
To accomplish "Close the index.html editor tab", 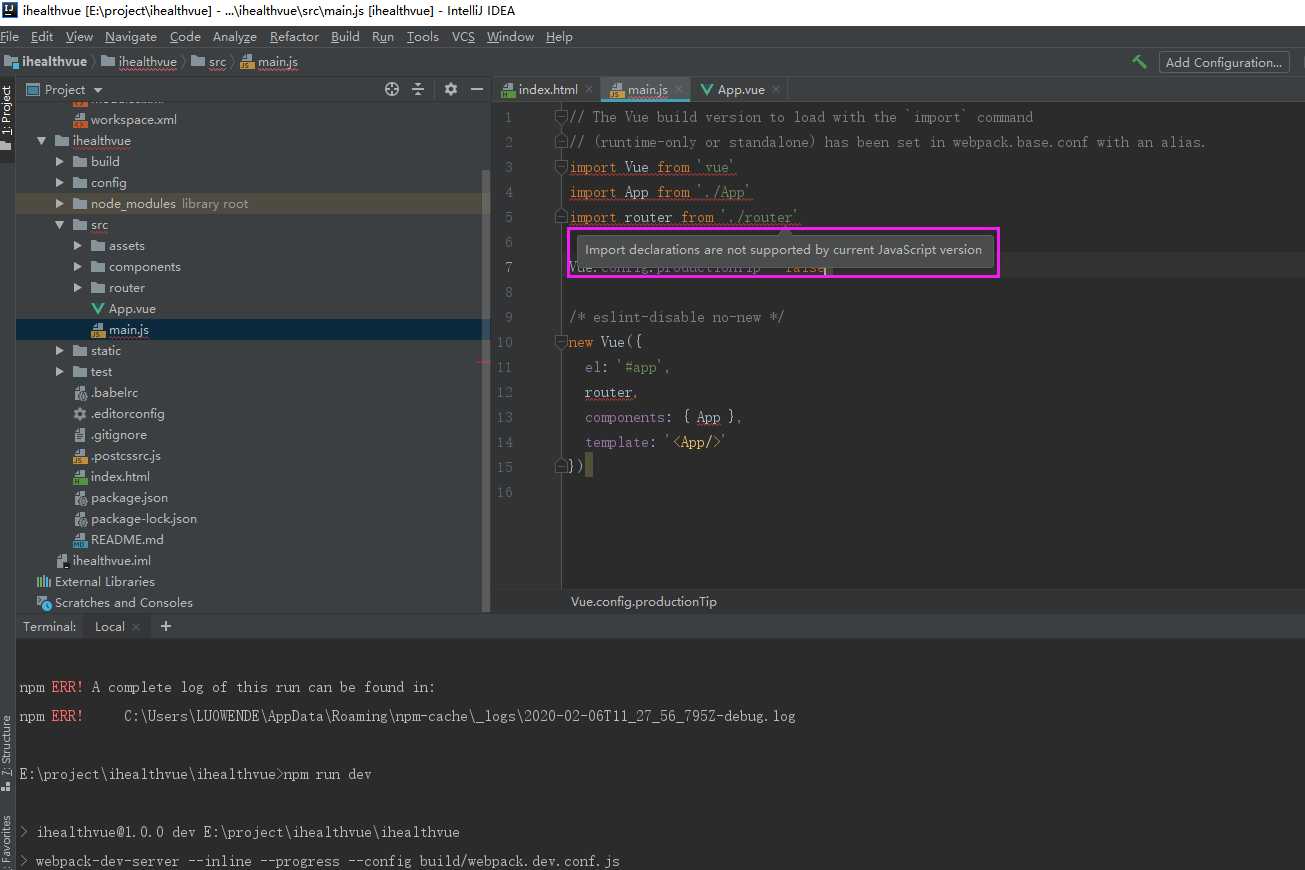I will point(589,90).
